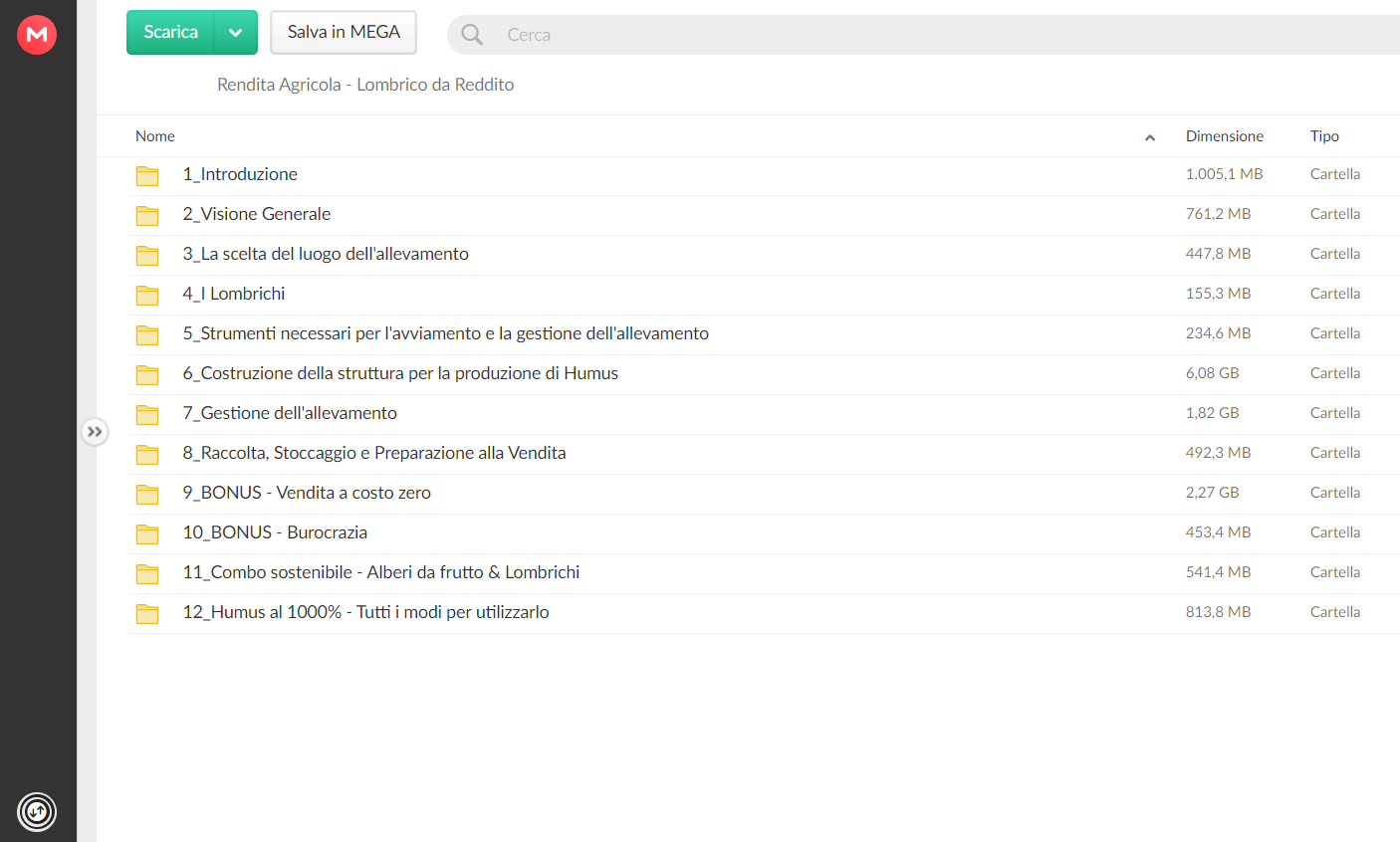
Task: Select 5_Strumenti necessari per l'avviamento row name
Action: [x=445, y=333]
